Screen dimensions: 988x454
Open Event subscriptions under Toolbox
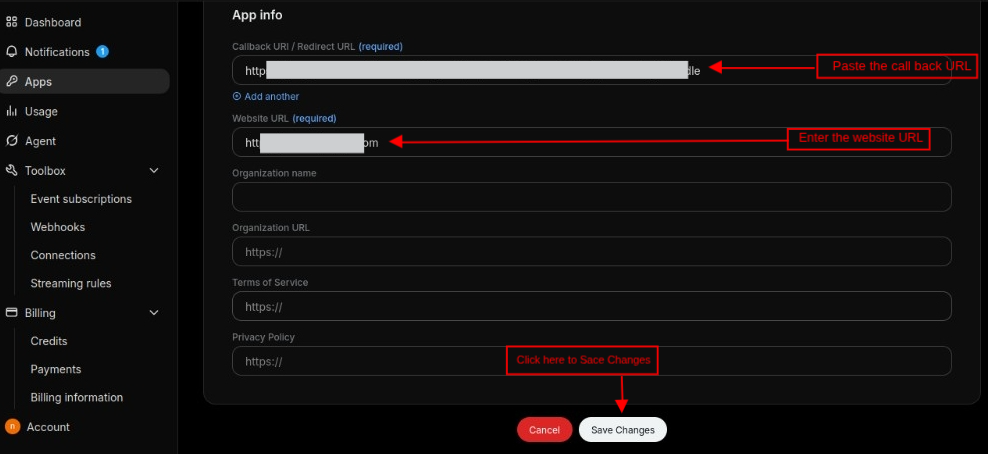click(81, 199)
